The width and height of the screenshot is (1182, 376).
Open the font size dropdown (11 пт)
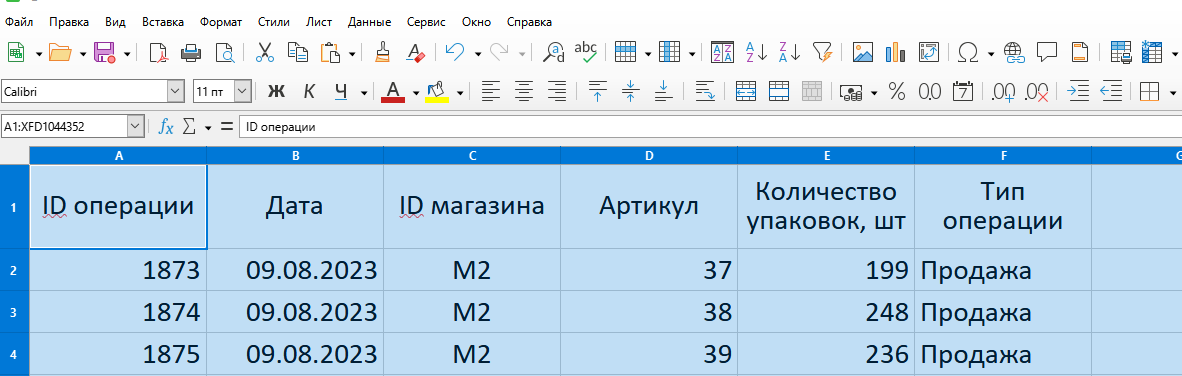tap(243, 92)
